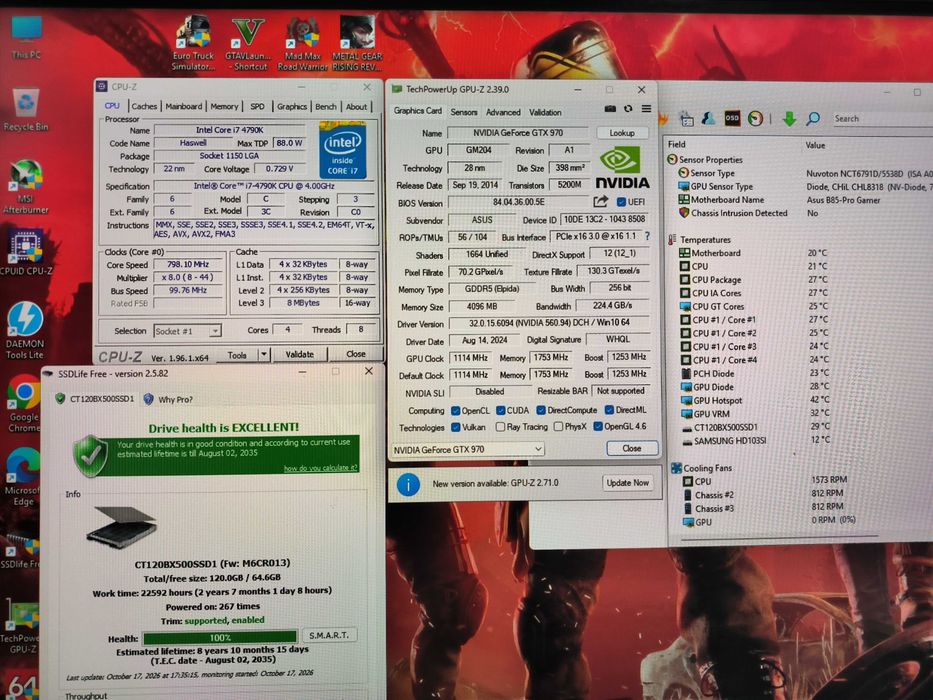The height and width of the screenshot is (700, 933).
Task: Toggle Vulkan checkbox in GPU-Z
Action: click(456, 427)
